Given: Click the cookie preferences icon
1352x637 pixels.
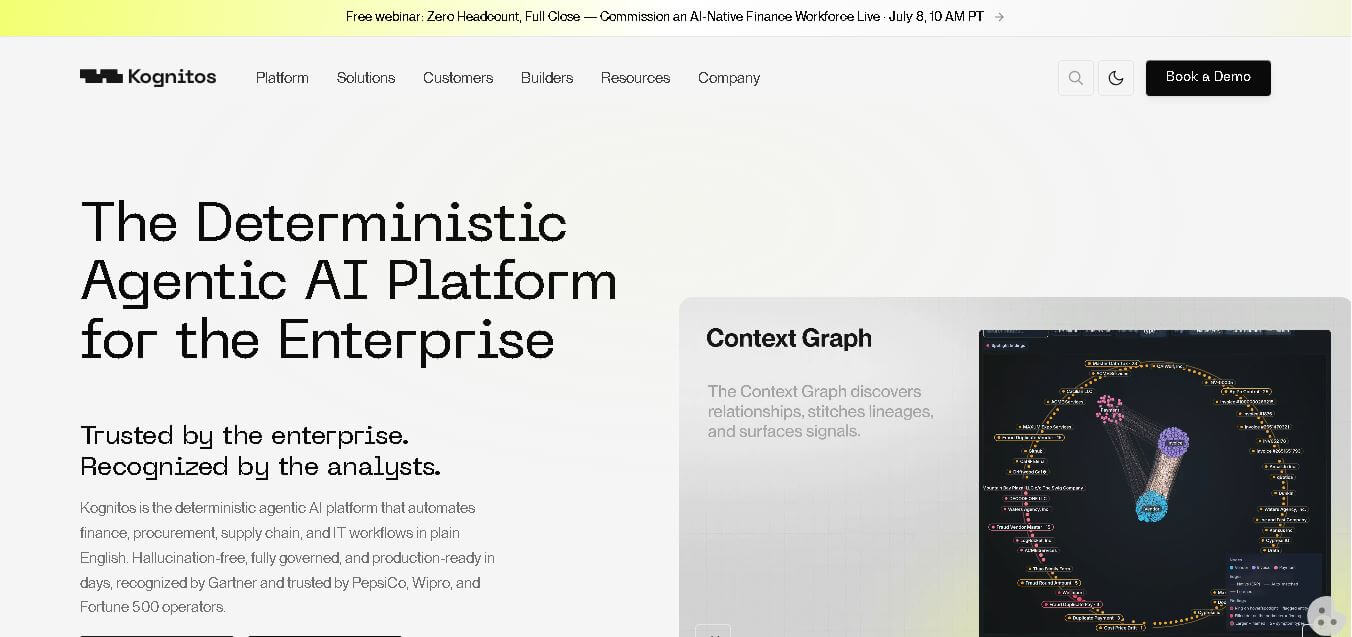Looking at the screenshot, I should (x=1327, y=616).
